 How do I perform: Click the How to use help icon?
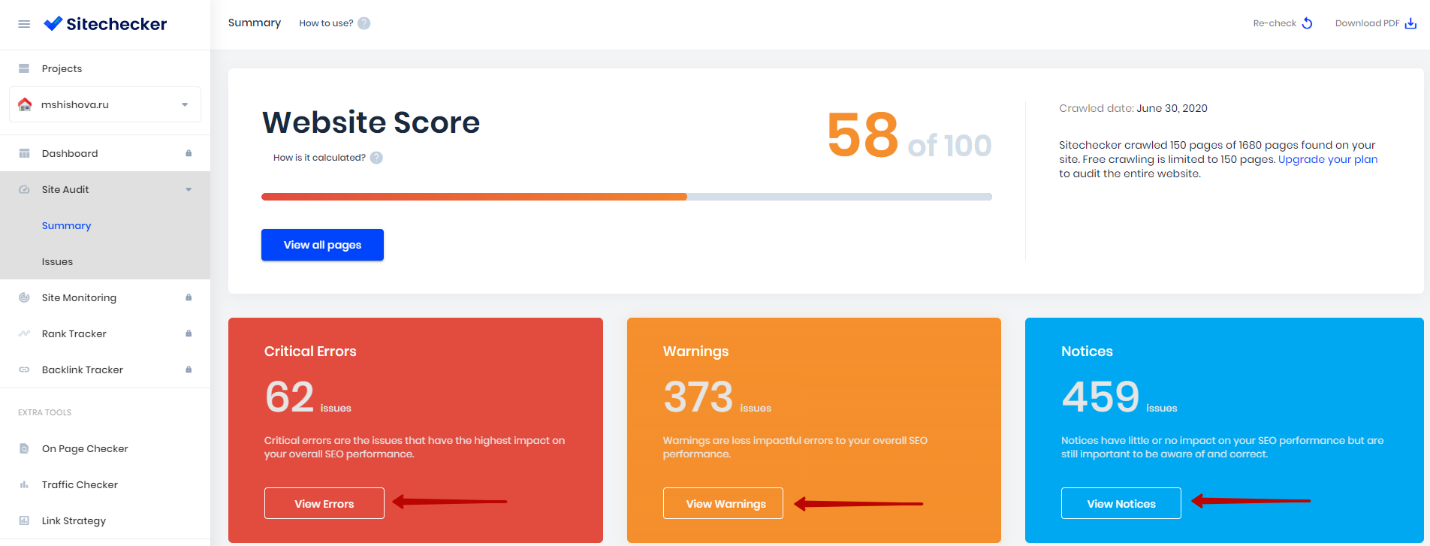coord(364,23)
